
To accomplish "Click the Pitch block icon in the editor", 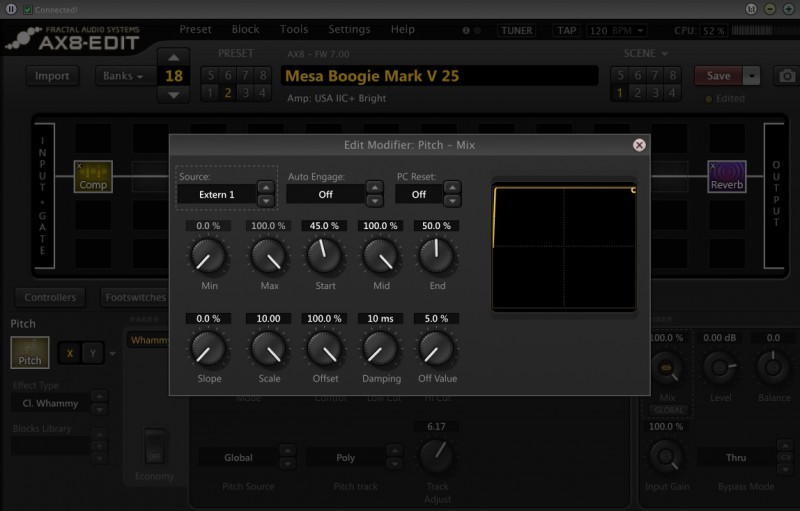I will (30, 352).
